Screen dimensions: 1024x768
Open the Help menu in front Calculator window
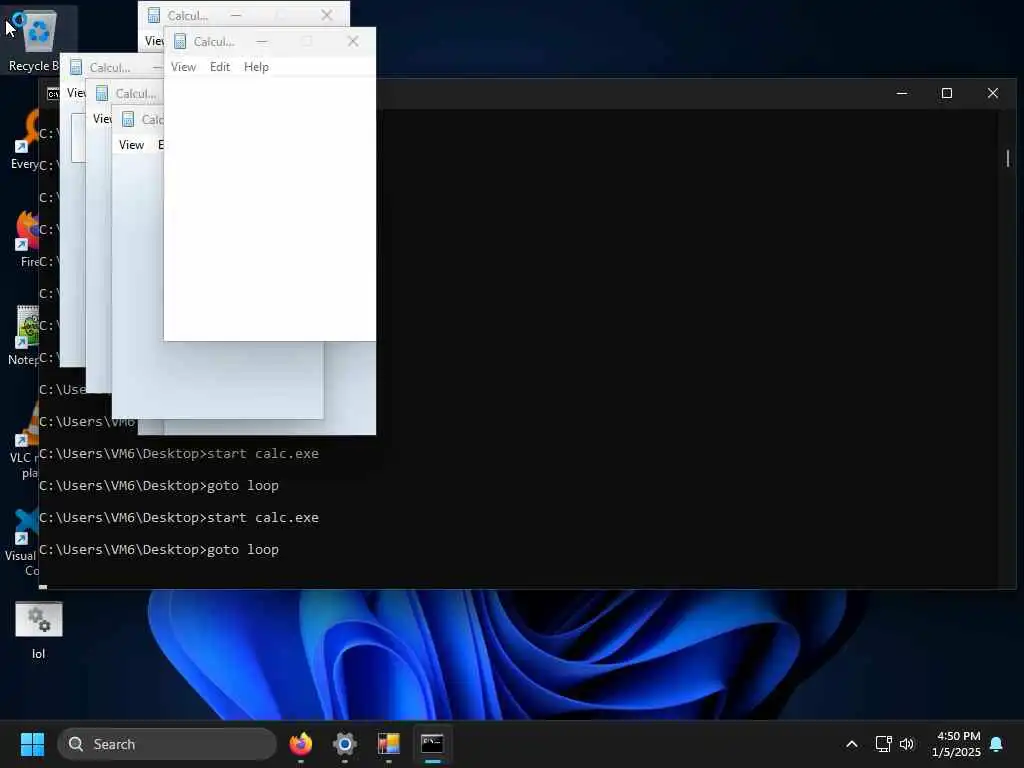[x=256, y=67]
